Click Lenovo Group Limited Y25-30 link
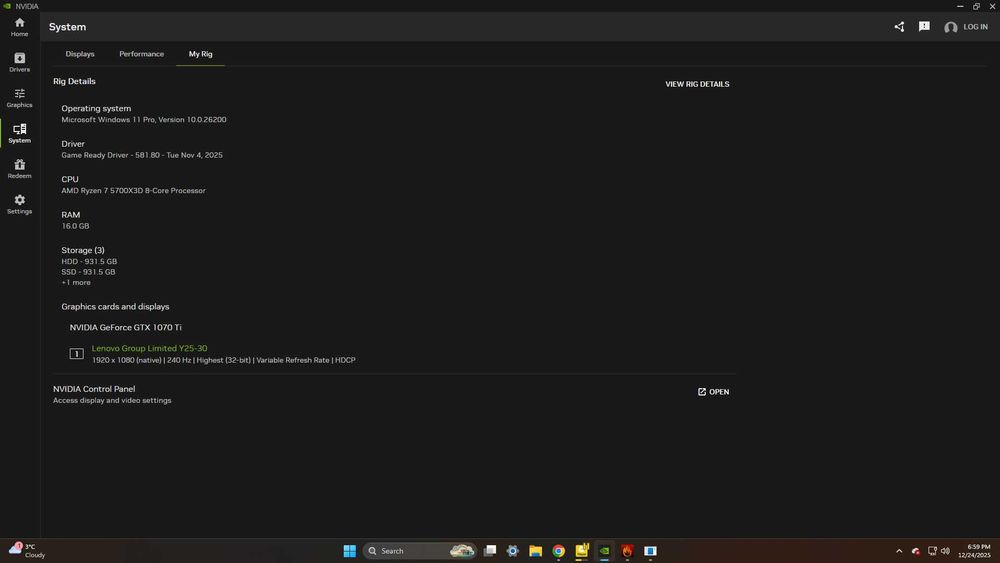Image resolution: width=1000 pixels, height=563 pixels. pos(149,348)
